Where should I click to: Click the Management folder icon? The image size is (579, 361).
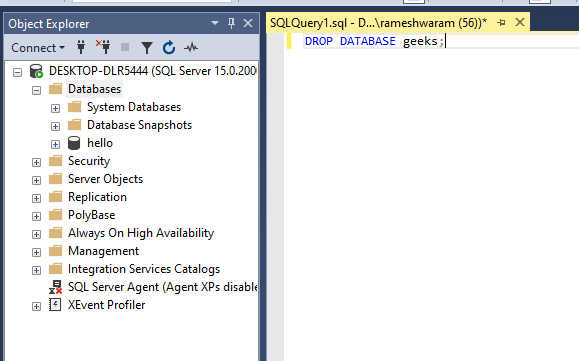[x=55, y=251]
